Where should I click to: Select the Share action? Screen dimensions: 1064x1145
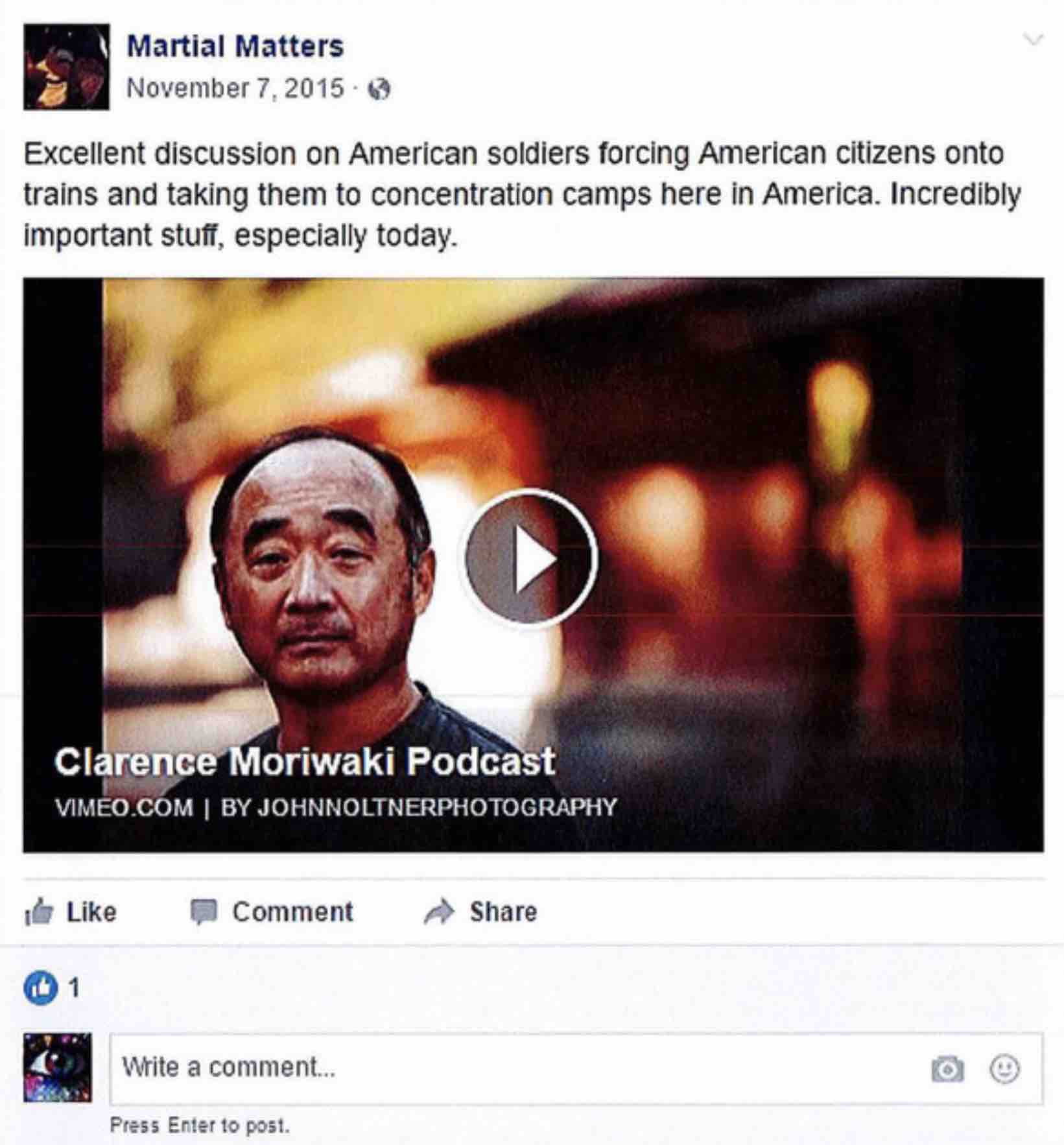tap(480, 912)
